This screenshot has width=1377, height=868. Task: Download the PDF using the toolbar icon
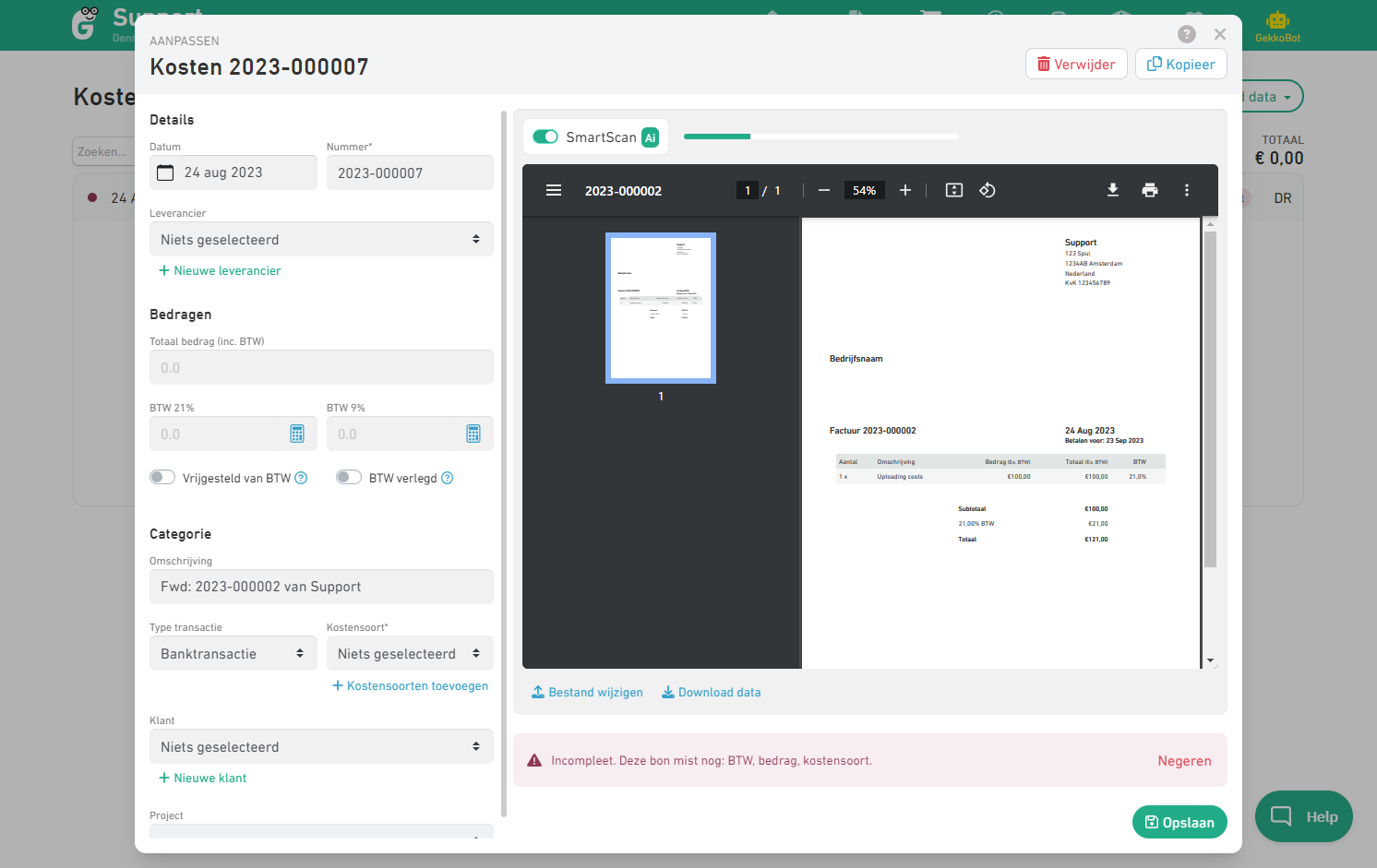[1113, 190]
